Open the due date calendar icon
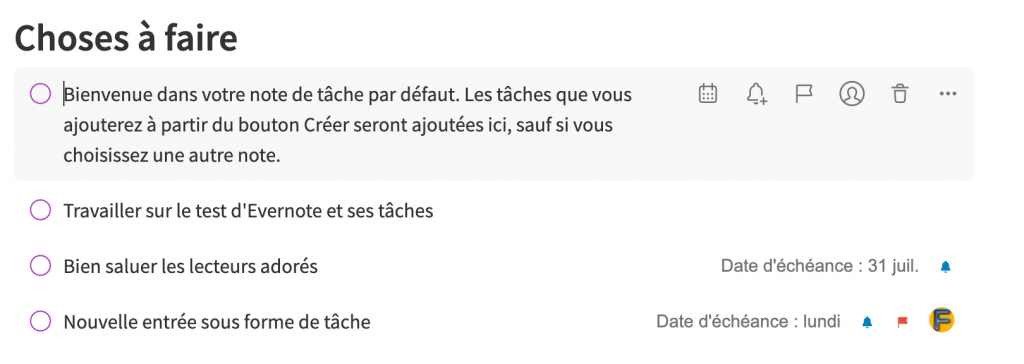The height and width of the screenshot is (364, 1024). click(x=708, y=93)
